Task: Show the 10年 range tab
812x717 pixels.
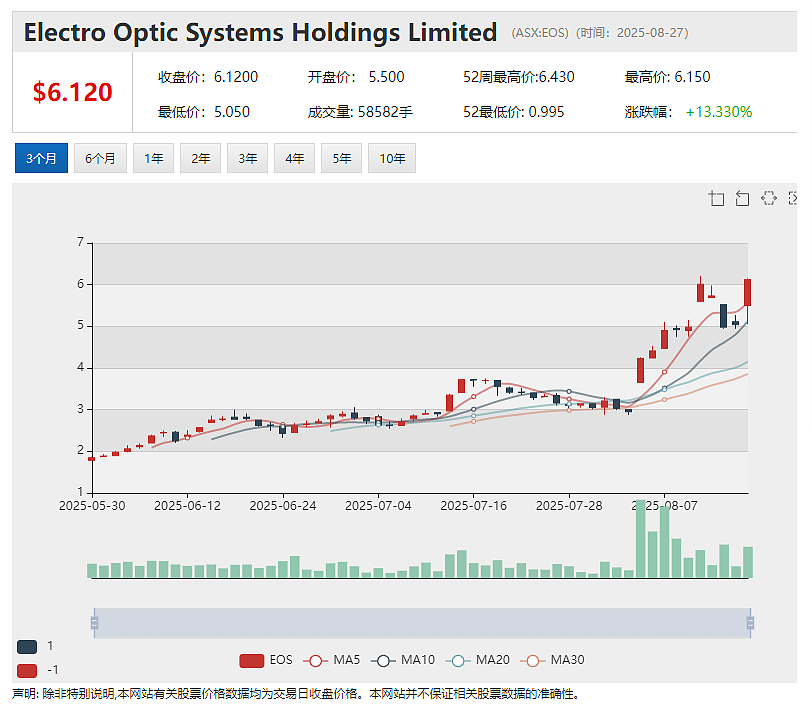Action: pos(392,158)
